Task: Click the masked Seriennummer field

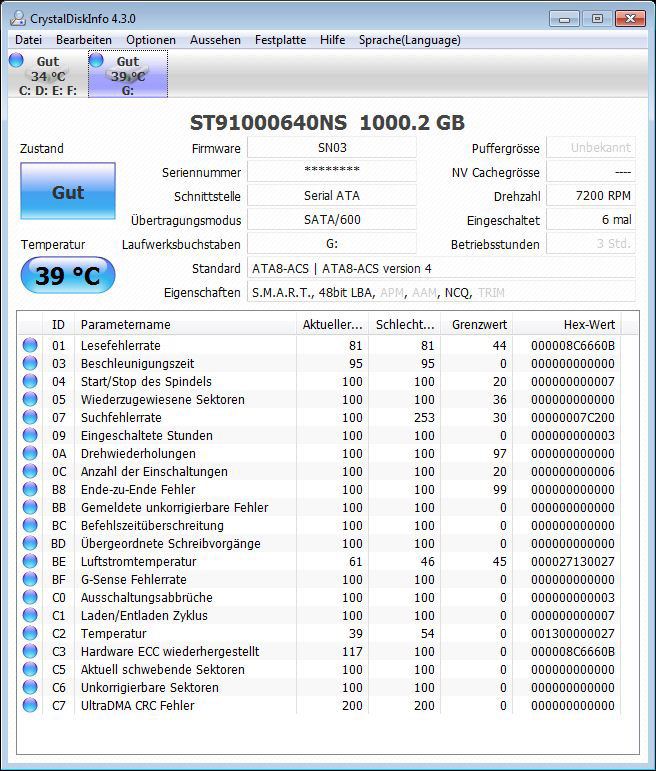Action: [x=332, y=172]
